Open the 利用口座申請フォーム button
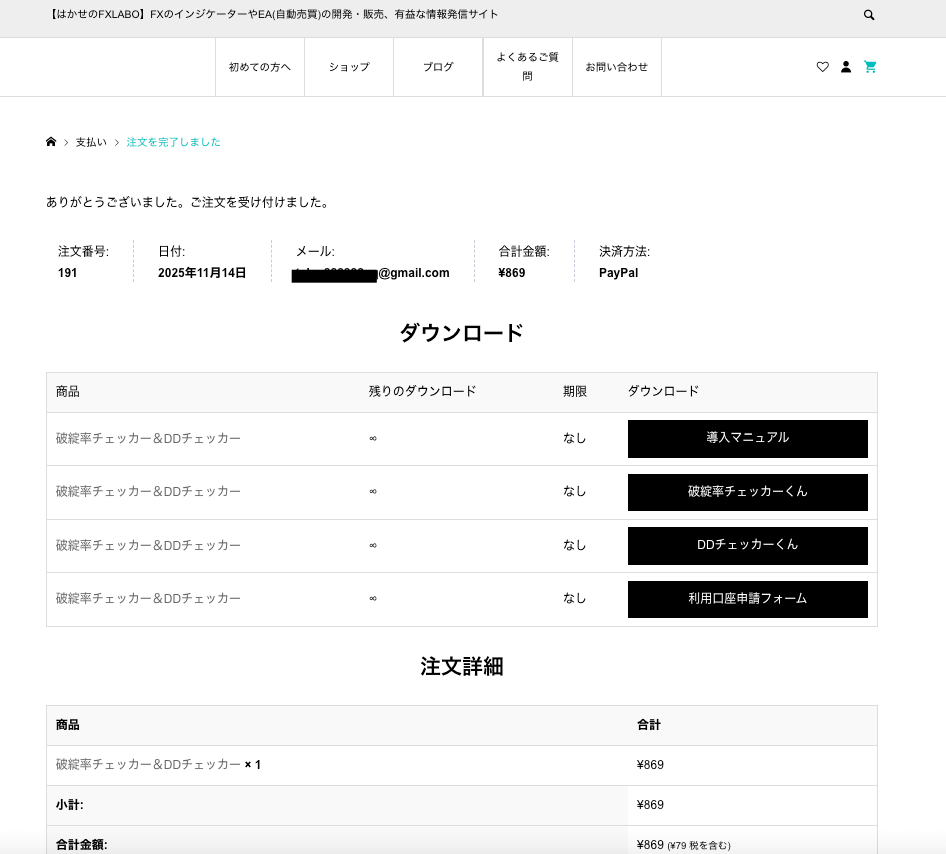 [x=747, y=599]
